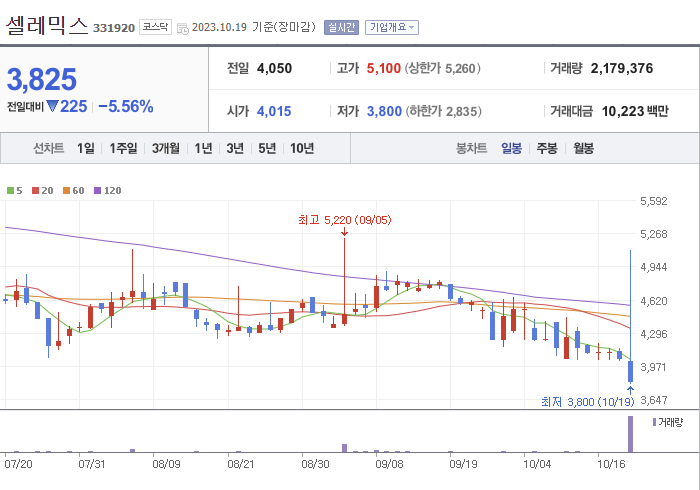Image resolution: width=700 pixels, height=490 pixels.
Task: Click the change rate −5.56%
Action: click(x=126, y=107)
